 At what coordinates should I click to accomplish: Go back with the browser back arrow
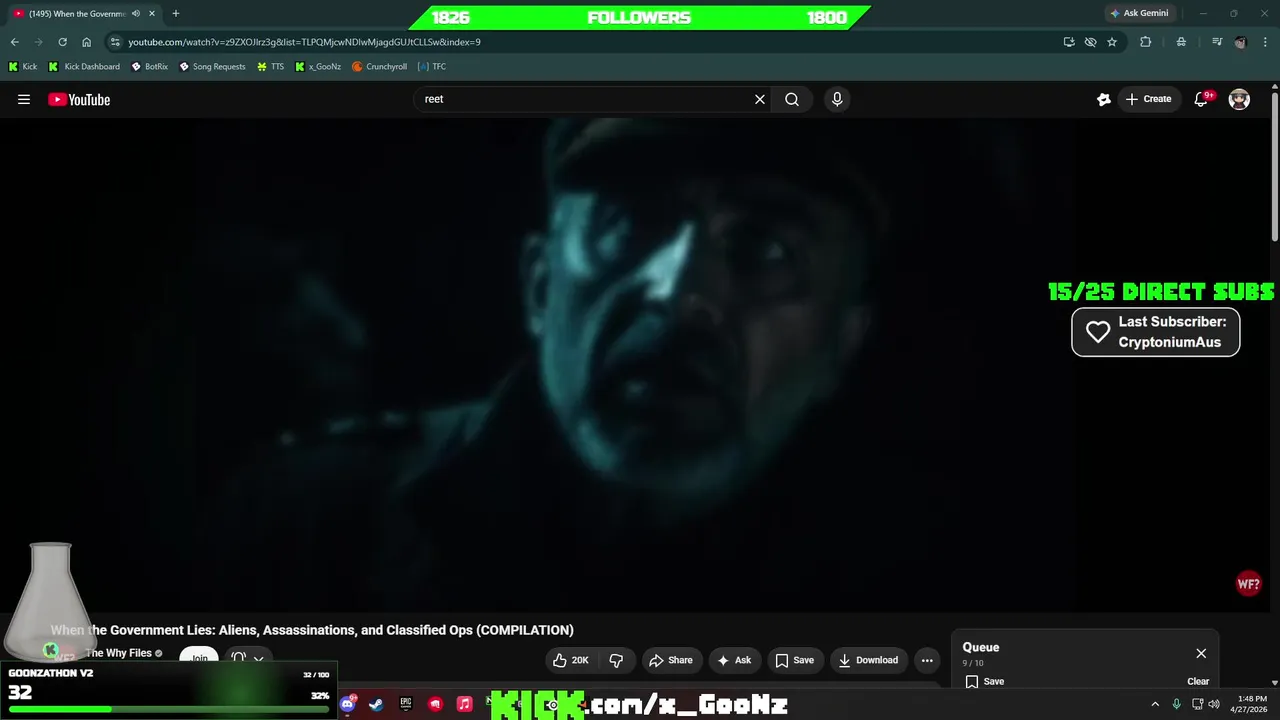(14, 42)
